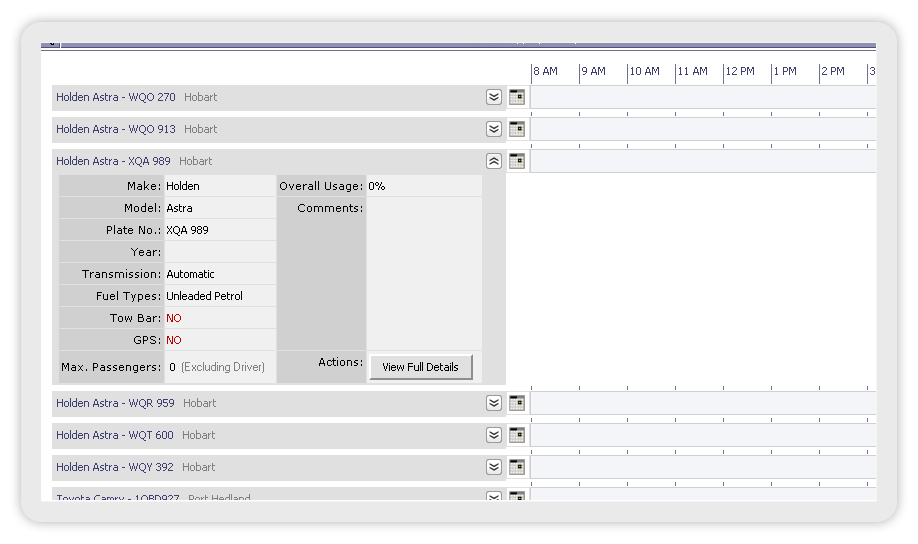Image resolution: width=918 pixels, height=544 pixels.
Task: Click the Transmission value Automatic
Action: (190, 274)
